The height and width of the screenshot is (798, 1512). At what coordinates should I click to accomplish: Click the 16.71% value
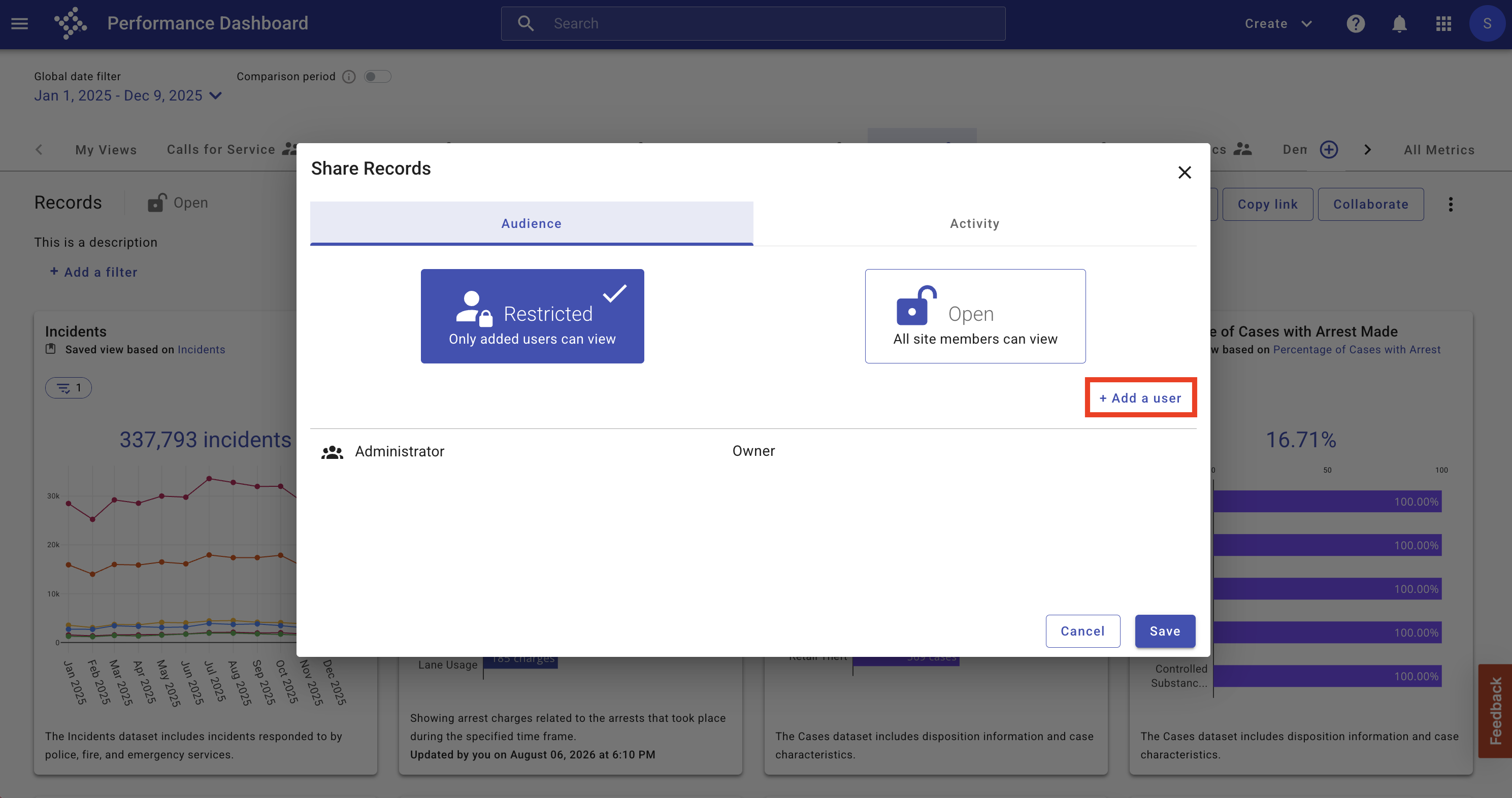click(x=1301, y=440)
